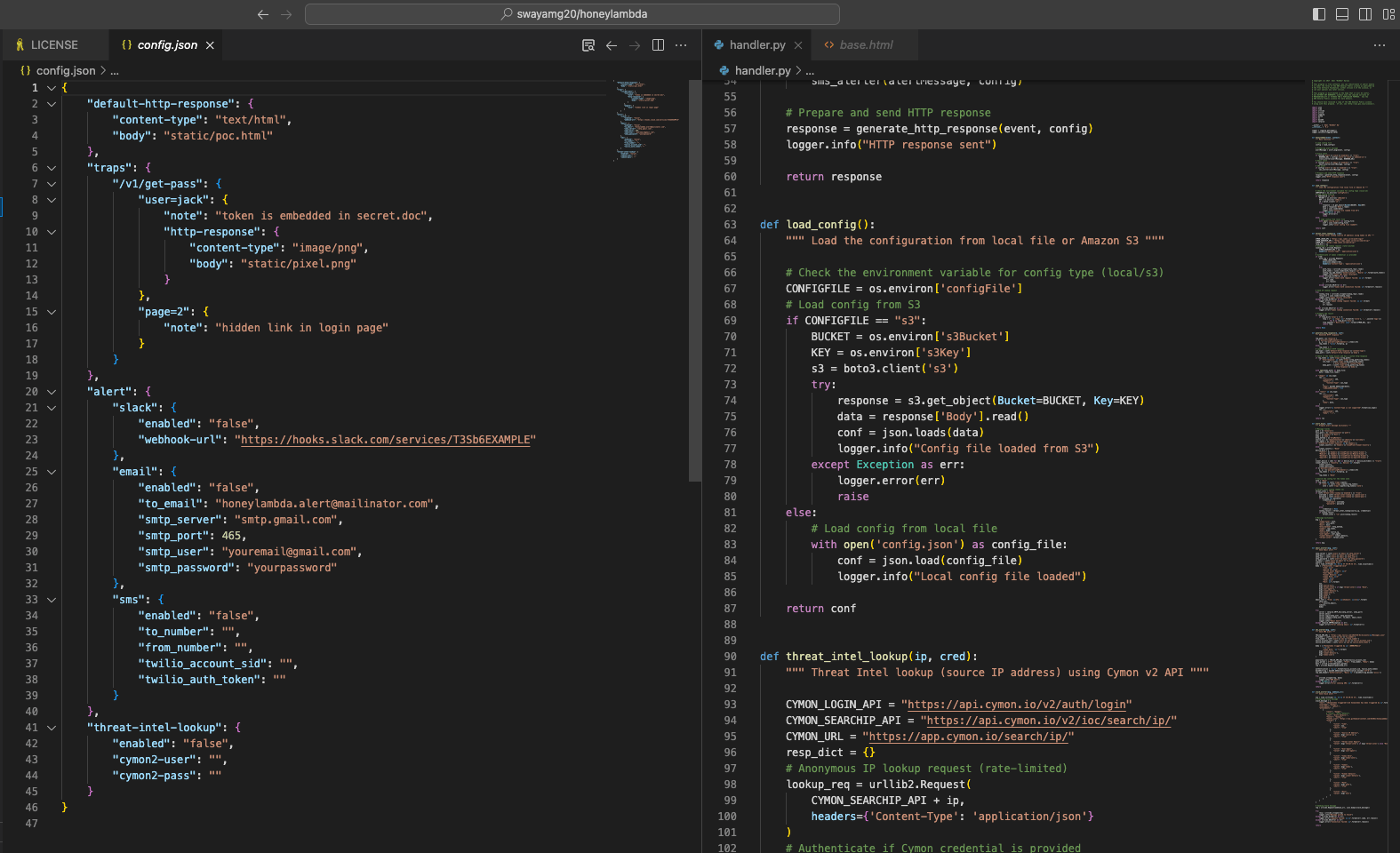Viewport: 1400px width, 853px height.
Task: Click the closing brace on line 46
Action: (64, 808)
